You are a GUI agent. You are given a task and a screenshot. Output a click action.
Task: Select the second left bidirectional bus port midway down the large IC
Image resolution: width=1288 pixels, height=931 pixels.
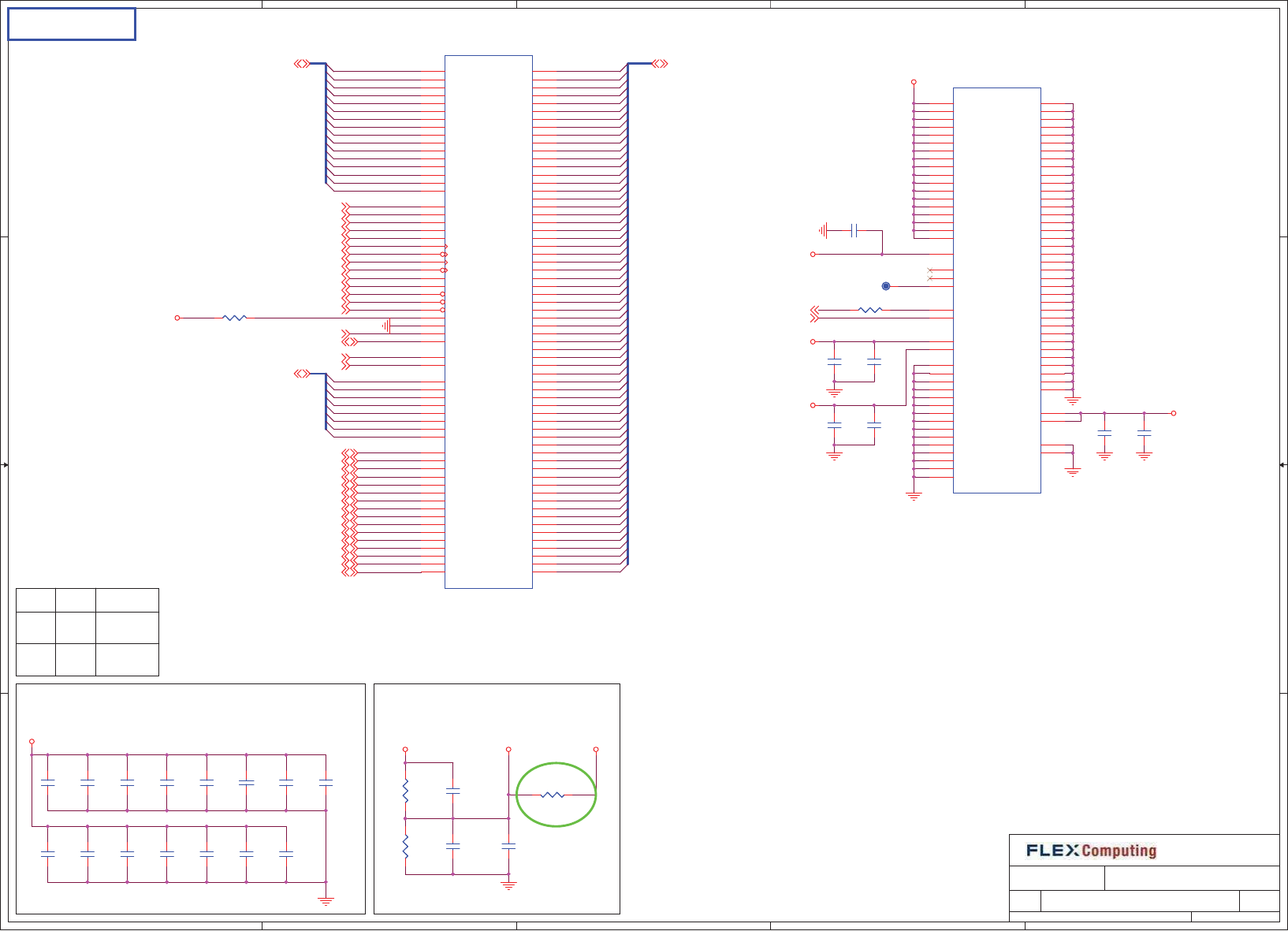coord(301,374)
